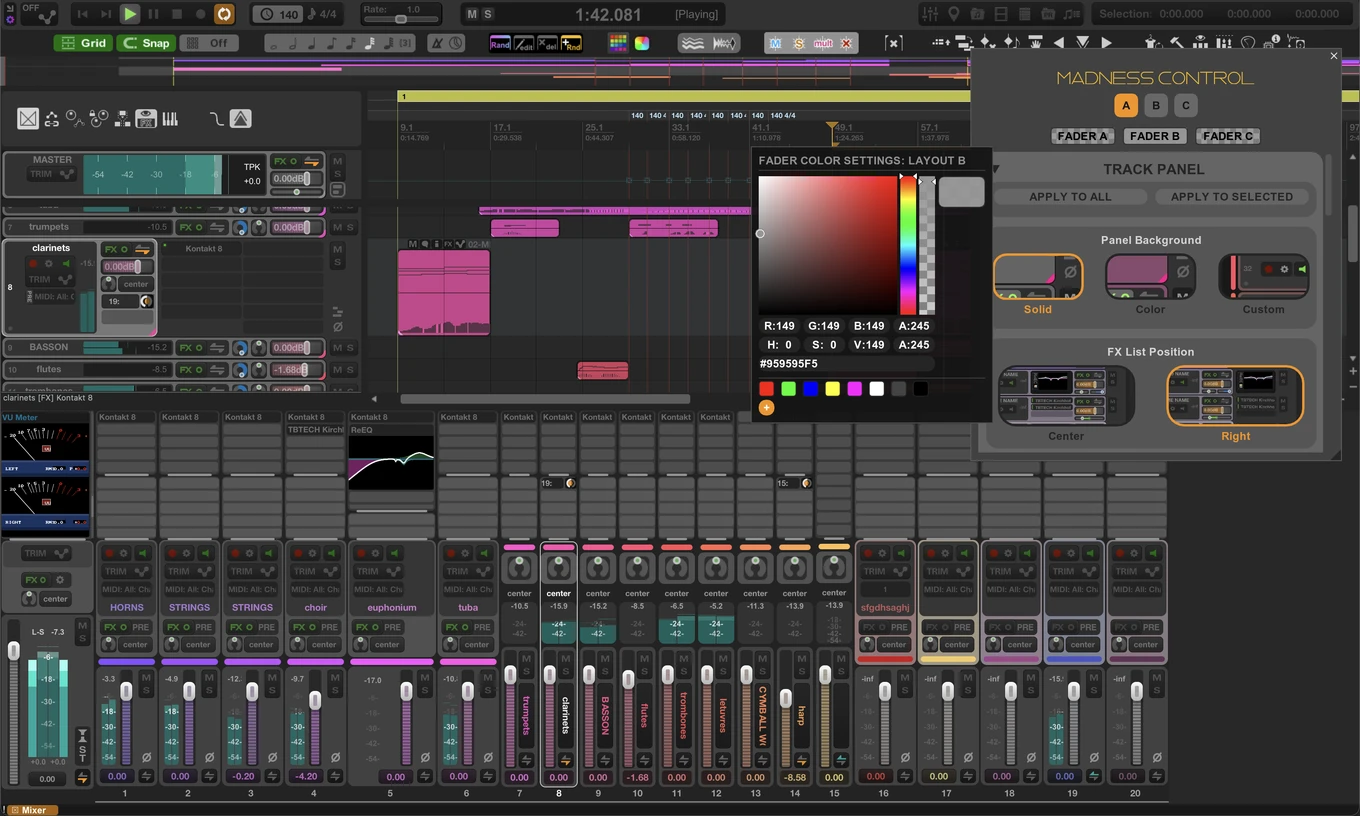The image size is (1360, 816).
Task: Open pan mode 'center' on HORNS strip
Action: (x=135, y=645)
